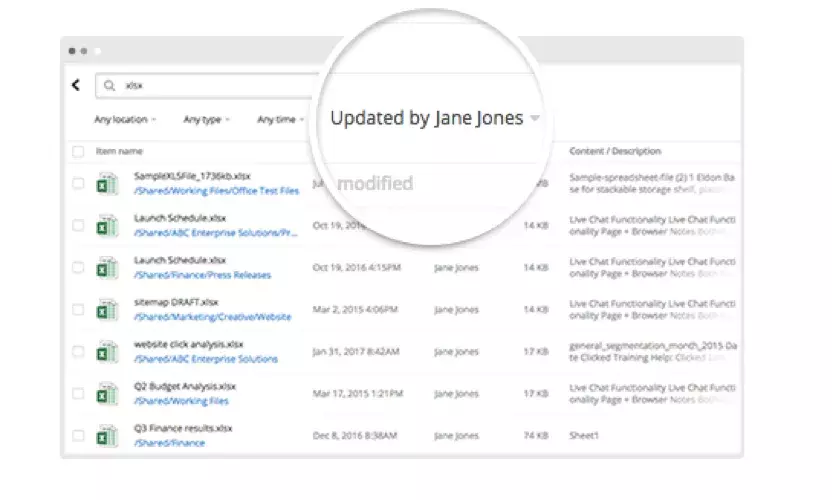Tick the checkbox for Launch Schedule.xlsx in ABC Enterprise Solutions
Image resolution: width=832 pixels, height=500 pixels.
(78, 225)
